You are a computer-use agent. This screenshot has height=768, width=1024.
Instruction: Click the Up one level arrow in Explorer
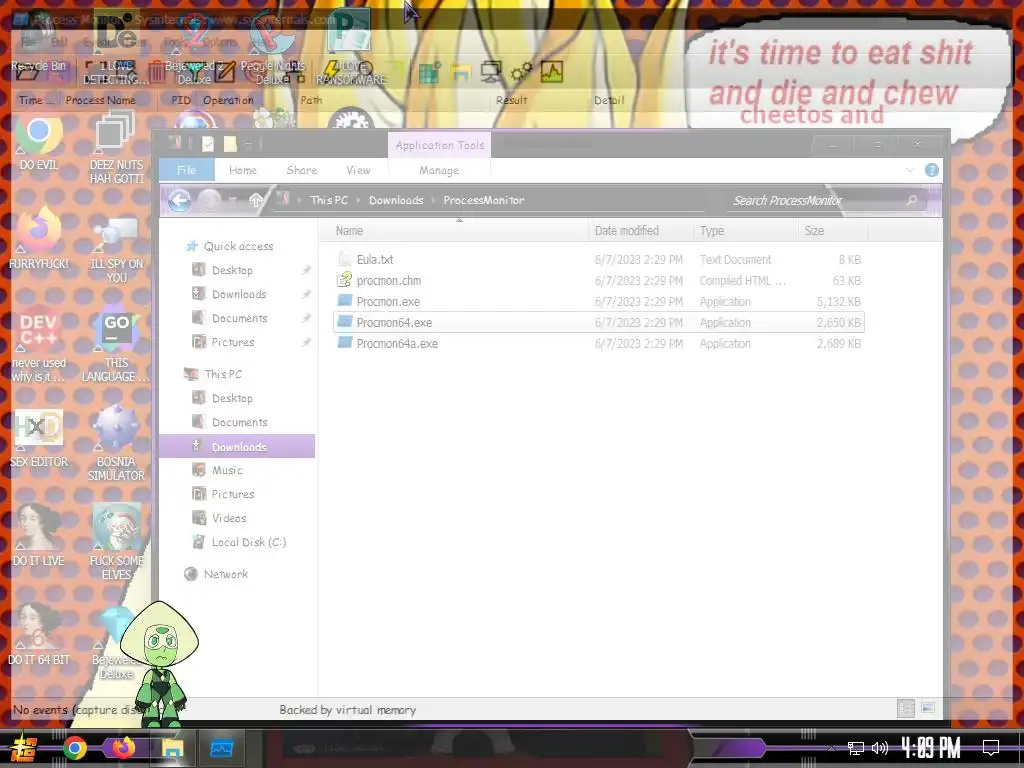point(256,200)
